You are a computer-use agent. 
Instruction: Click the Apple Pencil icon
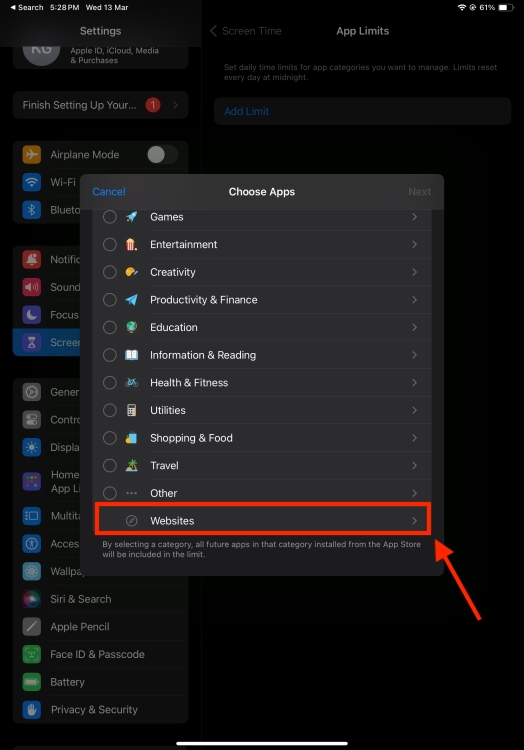pyautogui.click(x=32, y=627)
